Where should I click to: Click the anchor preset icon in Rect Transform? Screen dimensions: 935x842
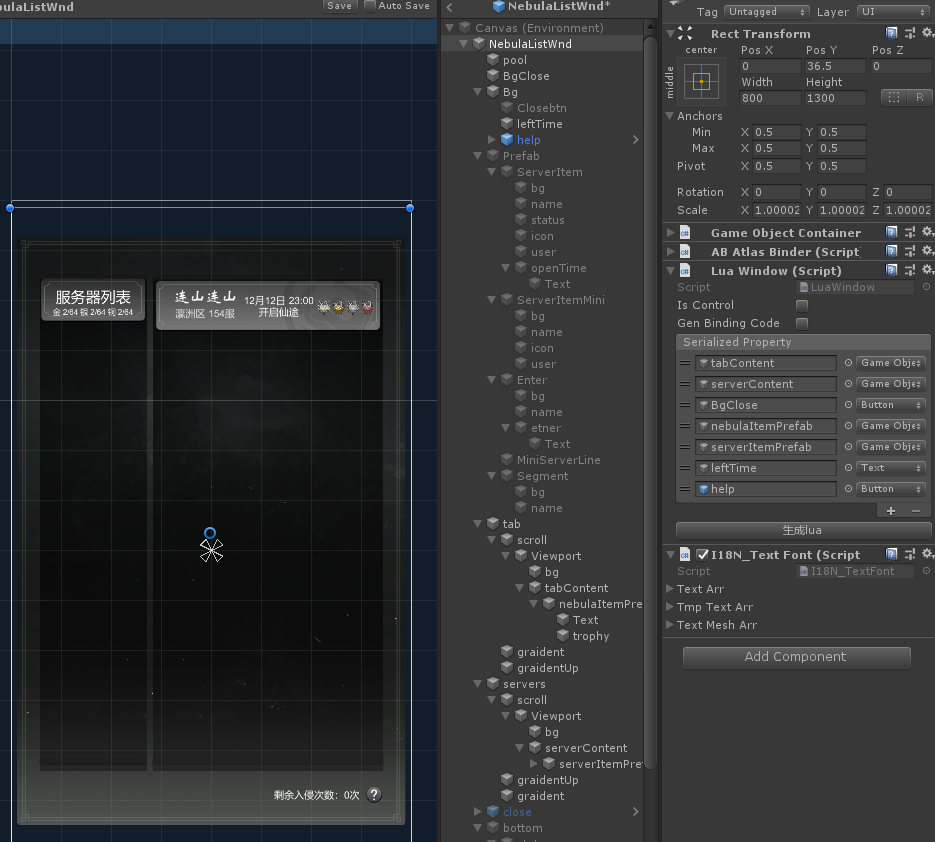coord(701,81)
